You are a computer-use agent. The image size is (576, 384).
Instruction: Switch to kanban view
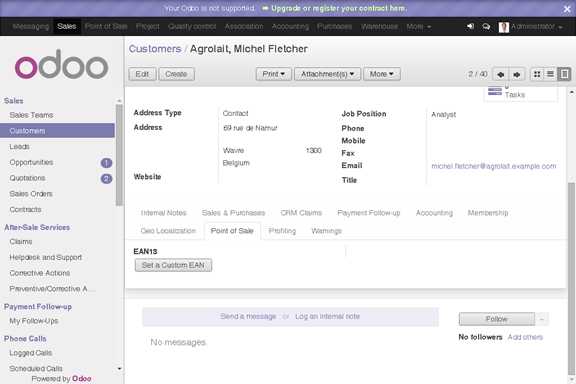click(537, 74)
